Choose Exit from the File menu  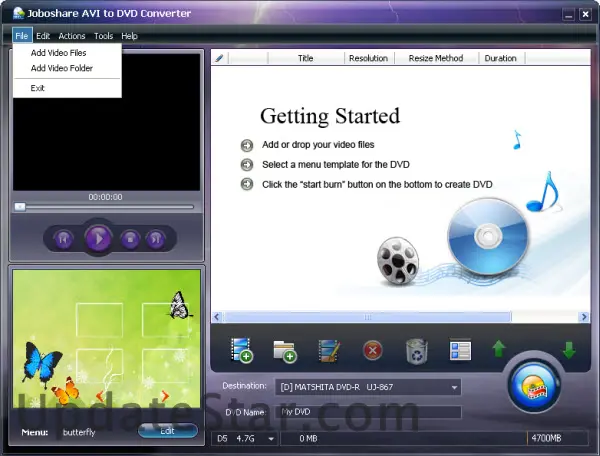[x=67, y=88]
